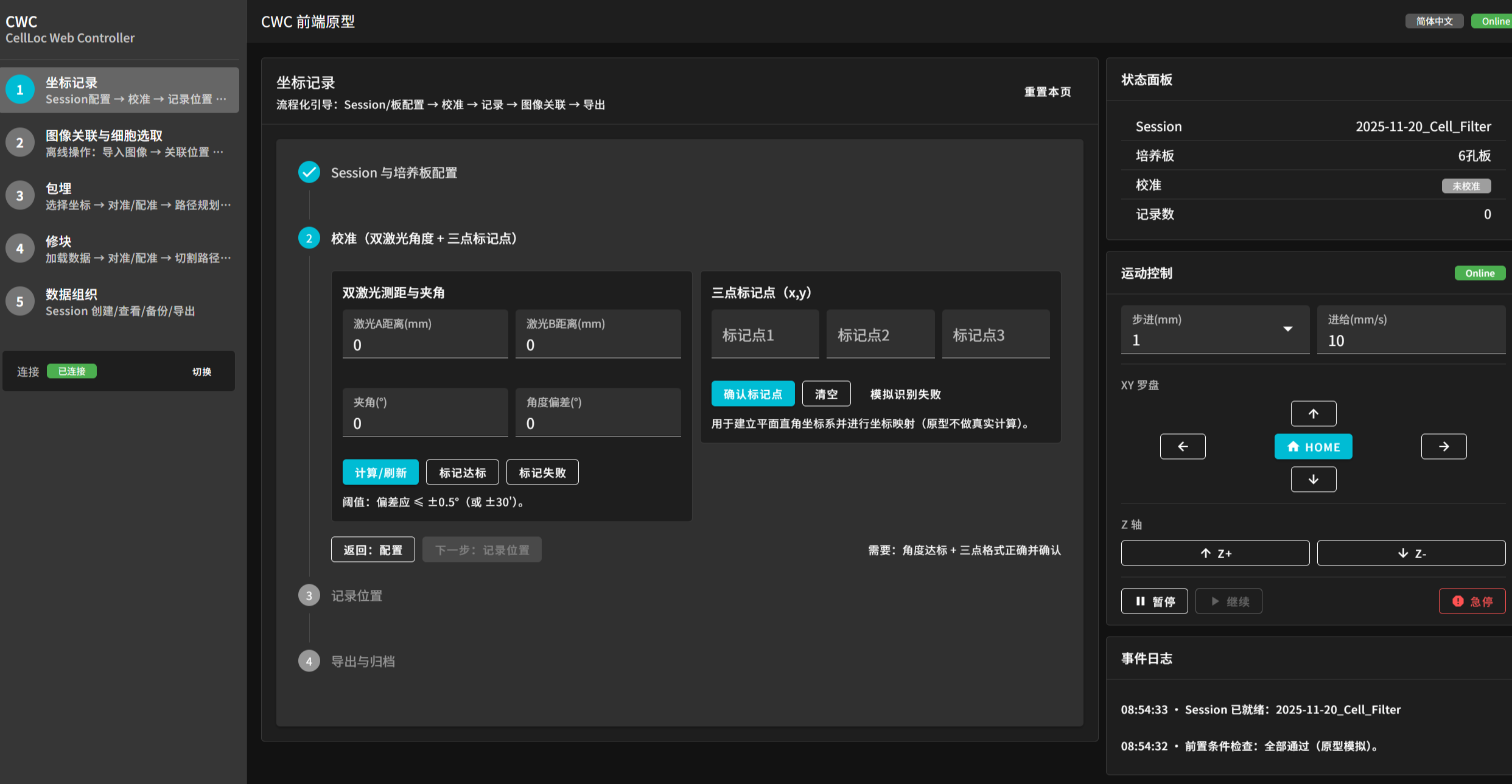Click the 角度偏差(°) input field
The width and height of the screenshot is (1512, 784).
(598, 413)
